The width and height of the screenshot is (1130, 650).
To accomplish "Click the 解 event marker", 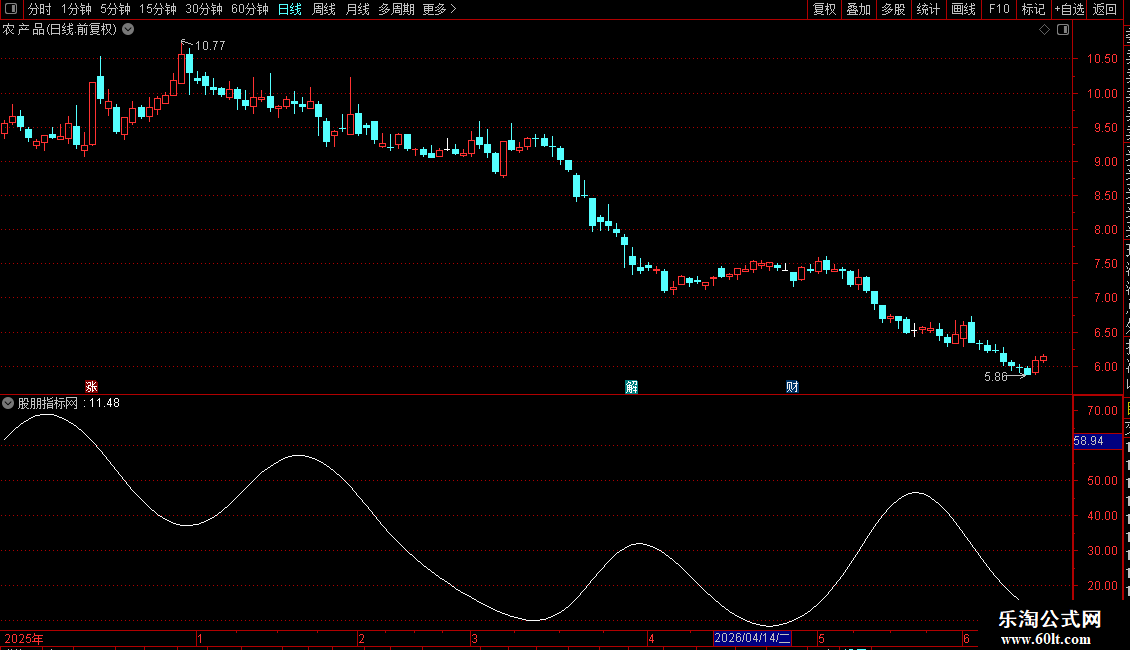I will 631,387.
